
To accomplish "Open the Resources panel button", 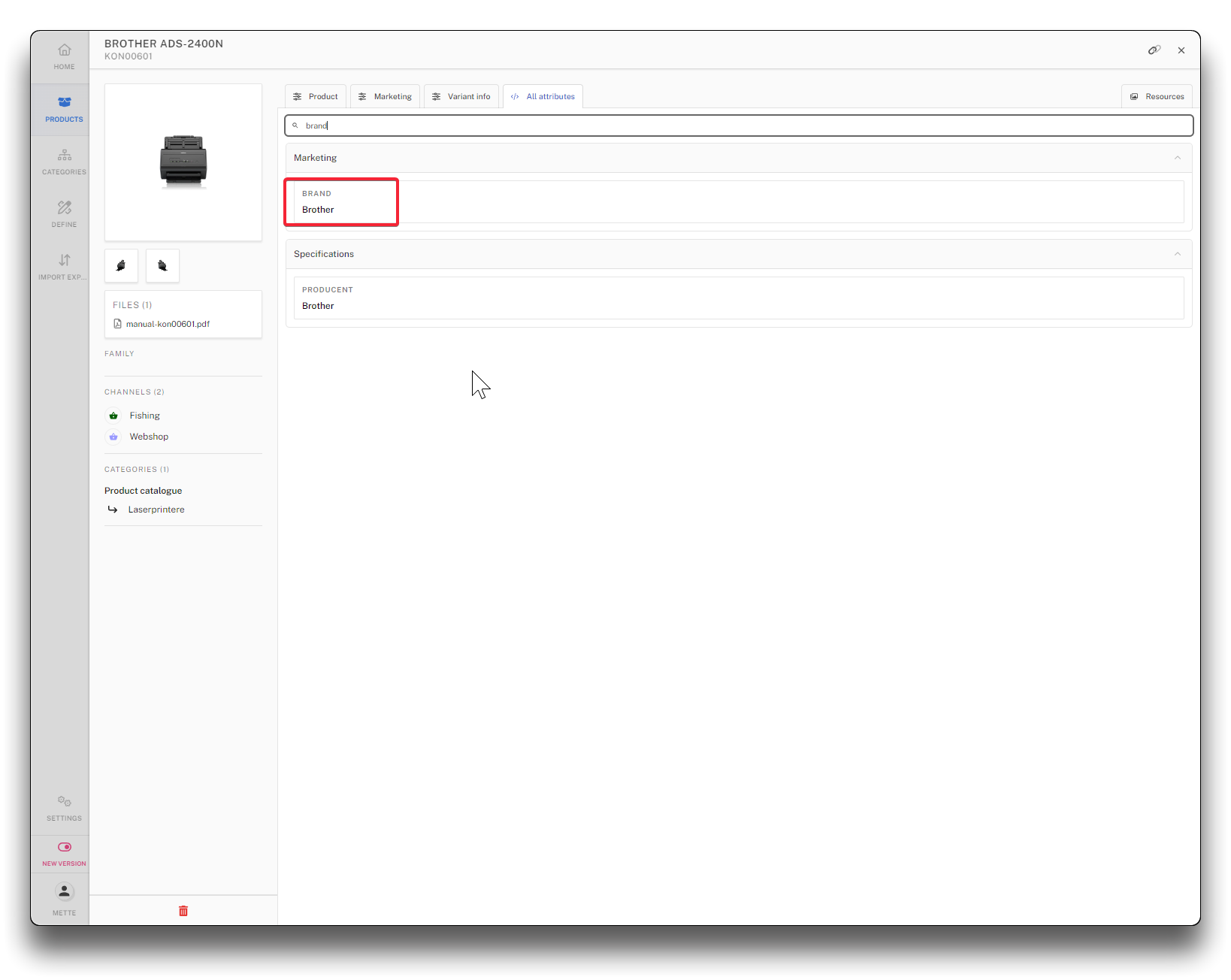I will coord(1157,96).
